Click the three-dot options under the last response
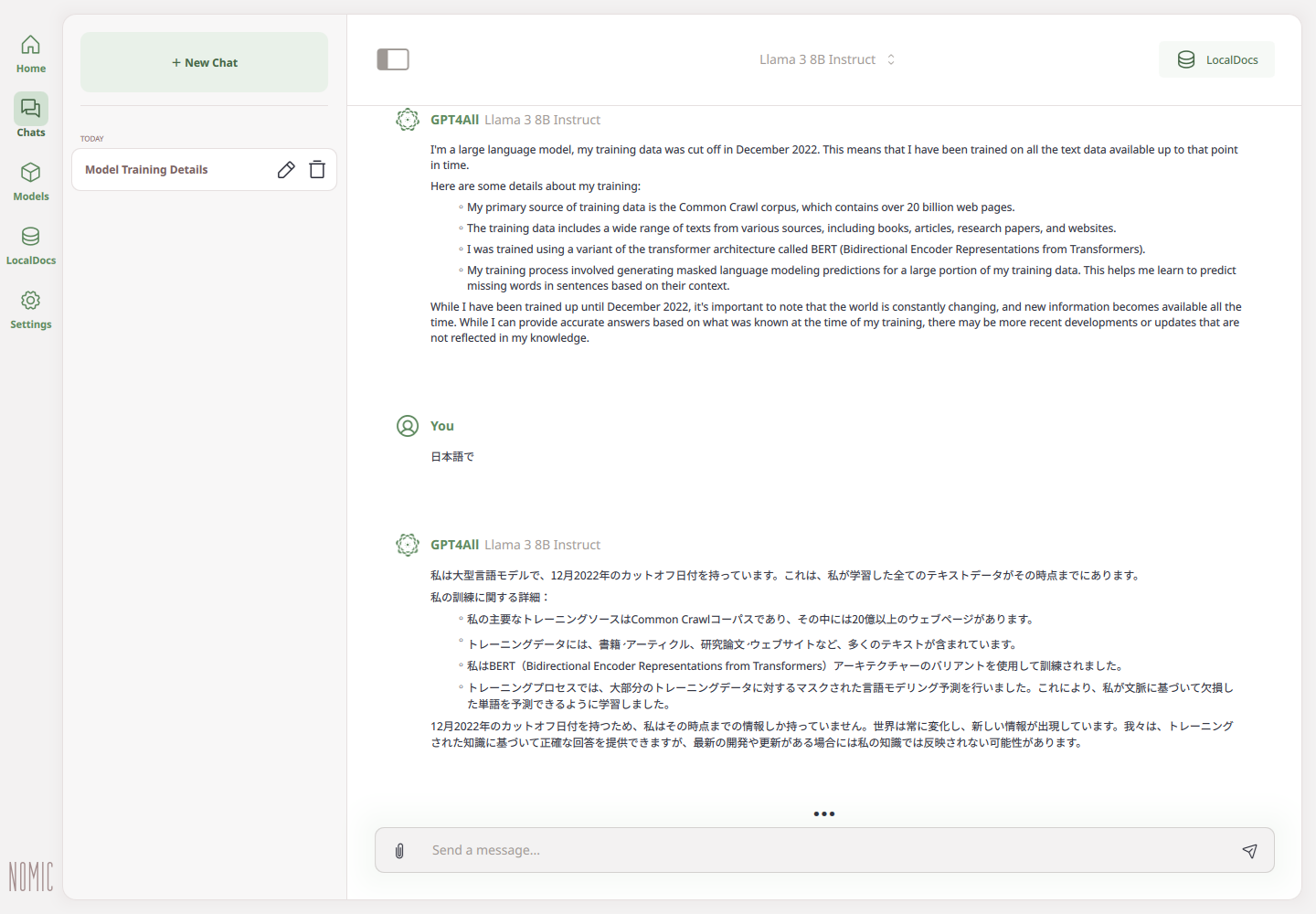Image resolution: width=1316 pixels, height=914 pixels. pos(824,813)
